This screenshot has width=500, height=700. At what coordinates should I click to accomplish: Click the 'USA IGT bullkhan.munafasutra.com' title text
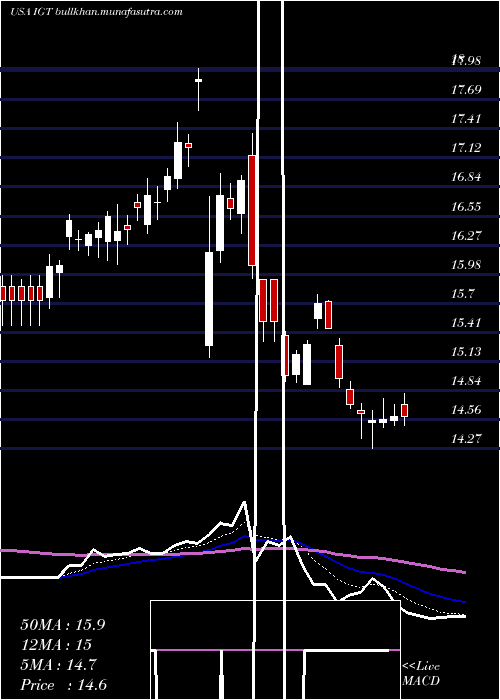click(x=96, y=12)
